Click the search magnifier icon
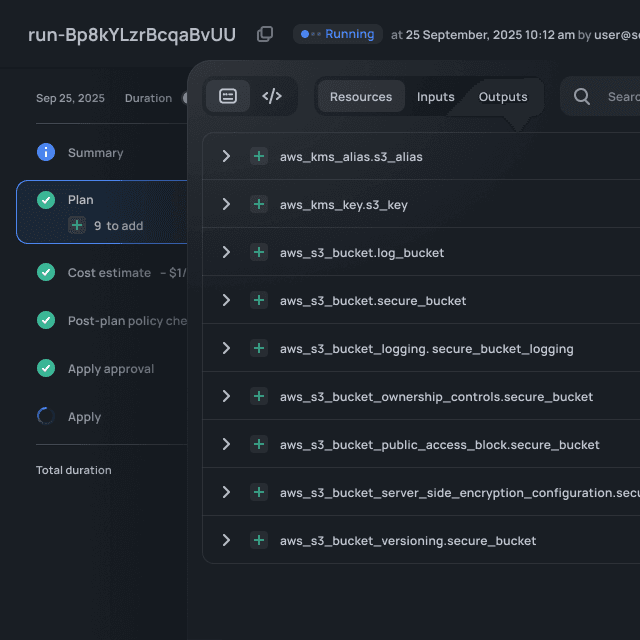The width and height of the screenshot is (640, 640). [x=582, y=97]
